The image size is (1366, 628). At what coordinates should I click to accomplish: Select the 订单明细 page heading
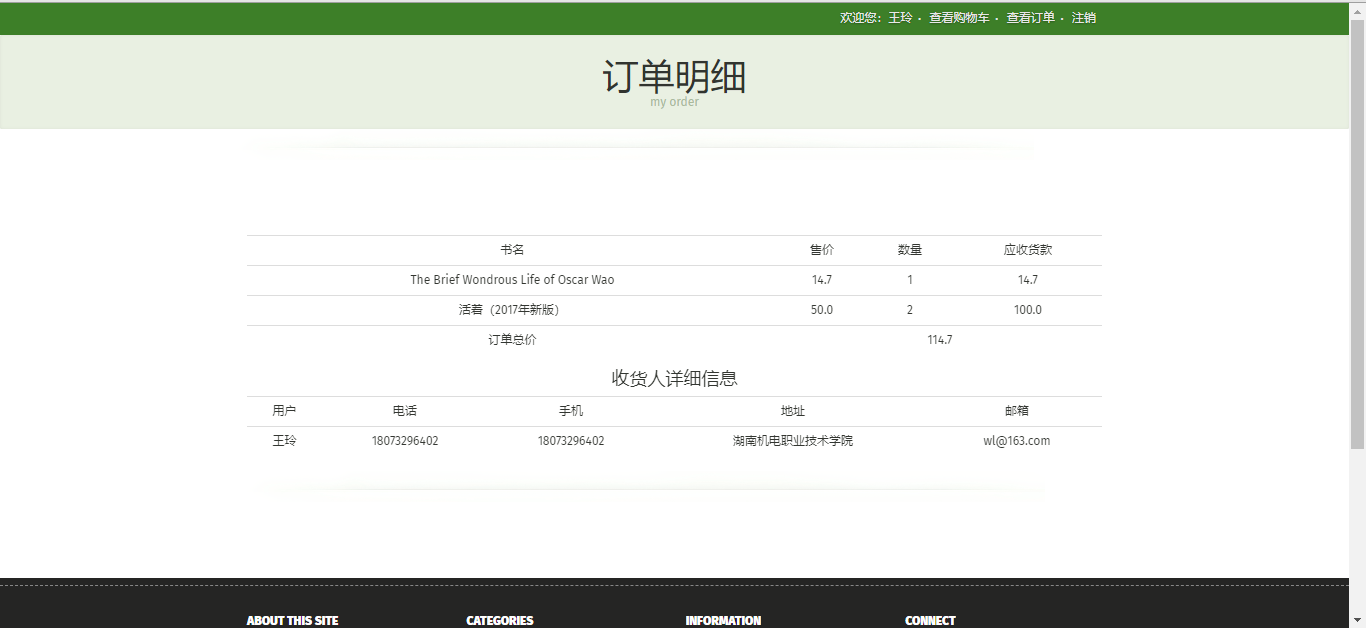pyautogui.click(x=675, y=77)
